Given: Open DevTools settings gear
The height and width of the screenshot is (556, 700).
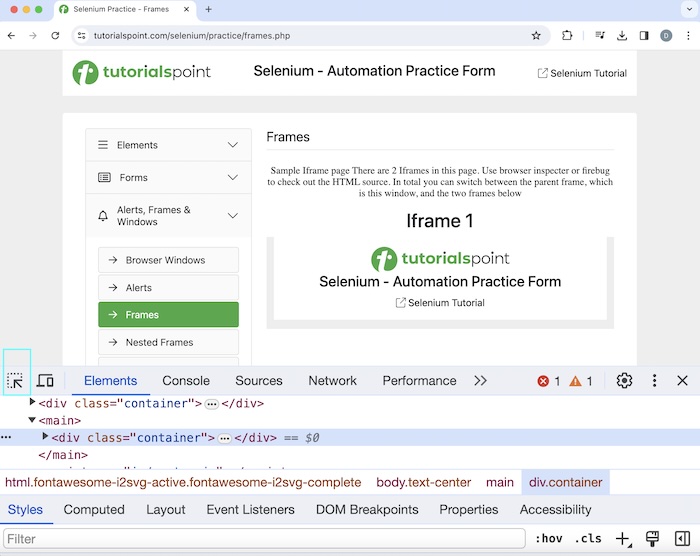Looking at the screenshot, I should [625, 381].
